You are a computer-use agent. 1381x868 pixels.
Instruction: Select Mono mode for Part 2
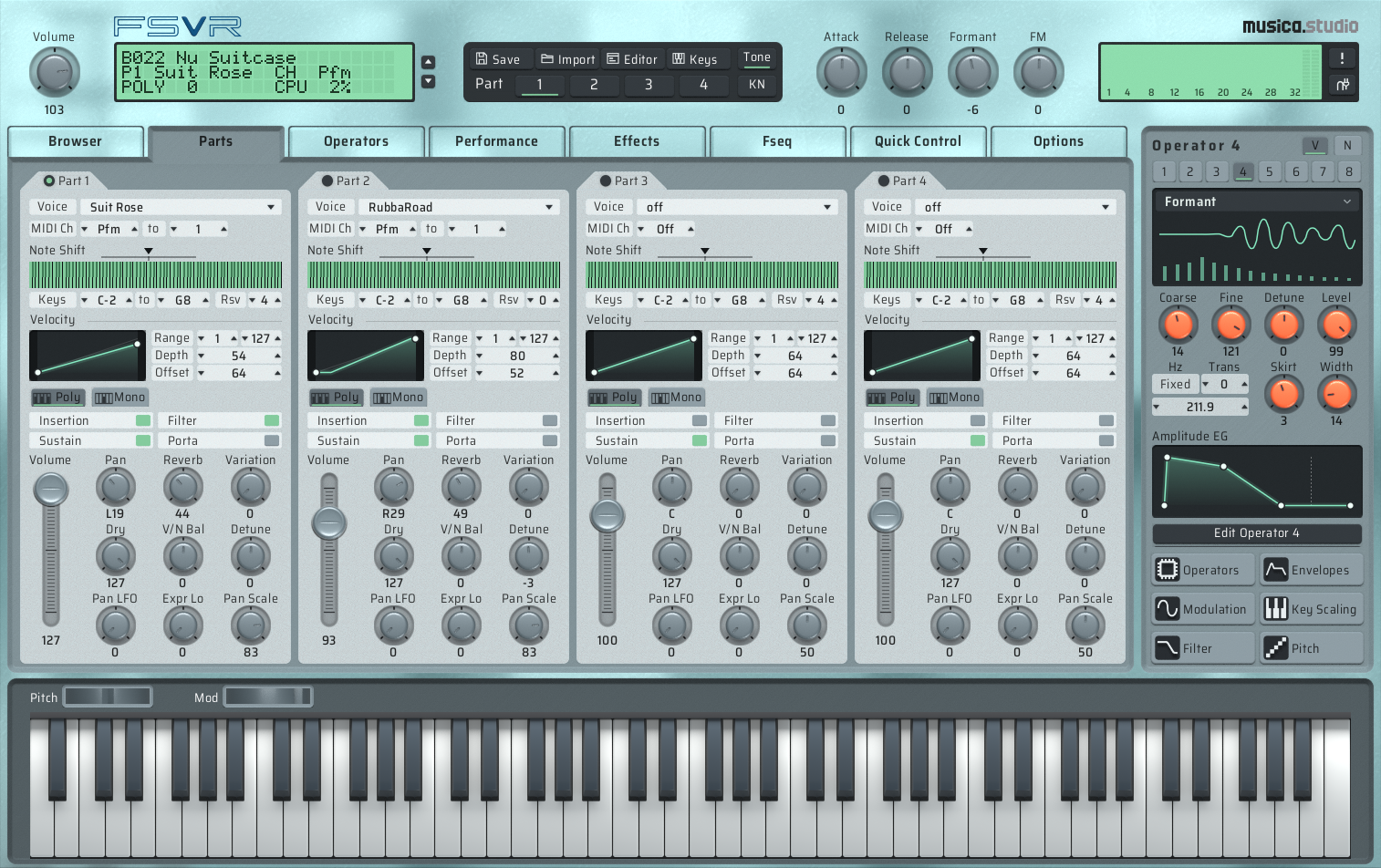[x=399, y=398]
